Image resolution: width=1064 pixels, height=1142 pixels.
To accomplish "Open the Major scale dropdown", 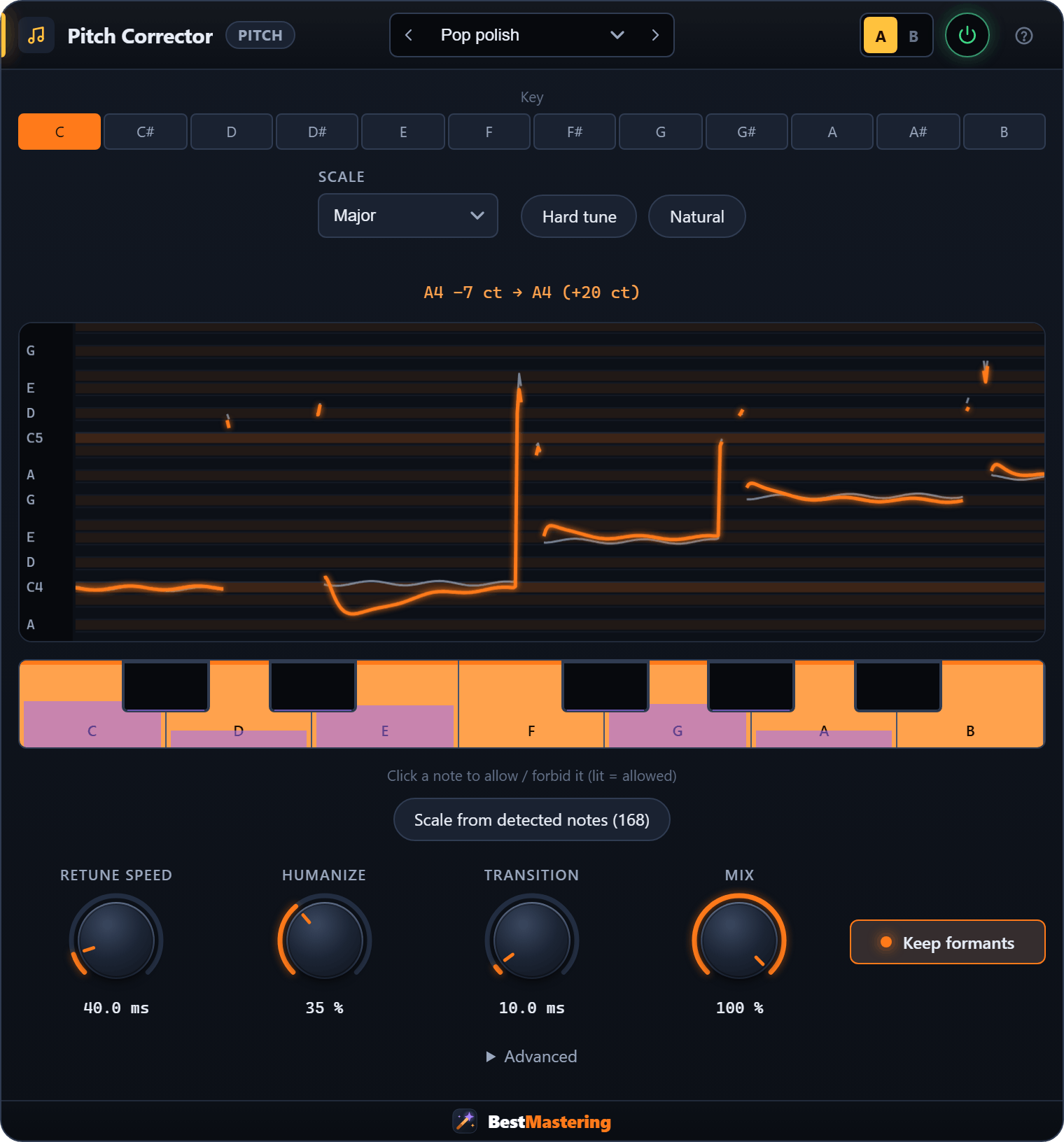I will (408, 216).
